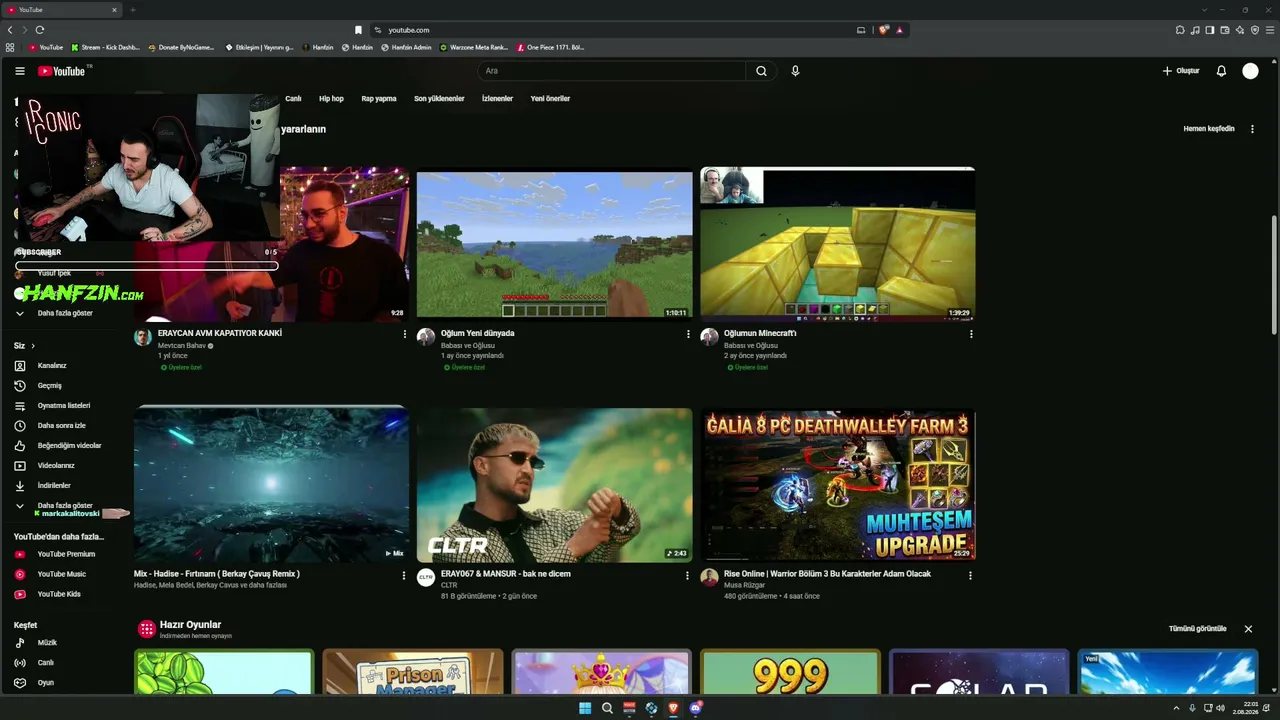Select the Yeni öneriler filter chip
This screenshot has height=720, width=1280.
(550, 99)
